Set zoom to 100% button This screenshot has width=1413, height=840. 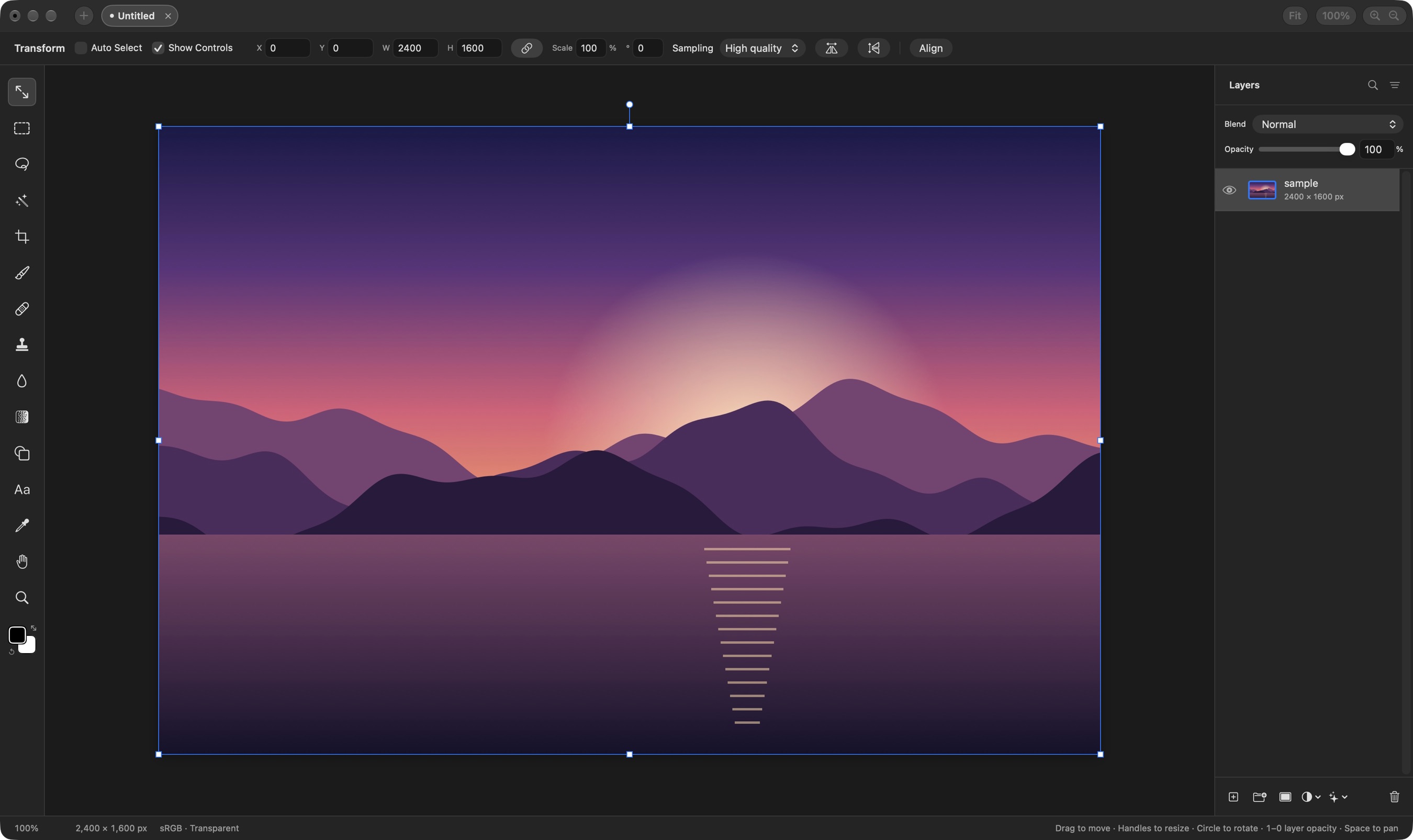point(1336,16)
